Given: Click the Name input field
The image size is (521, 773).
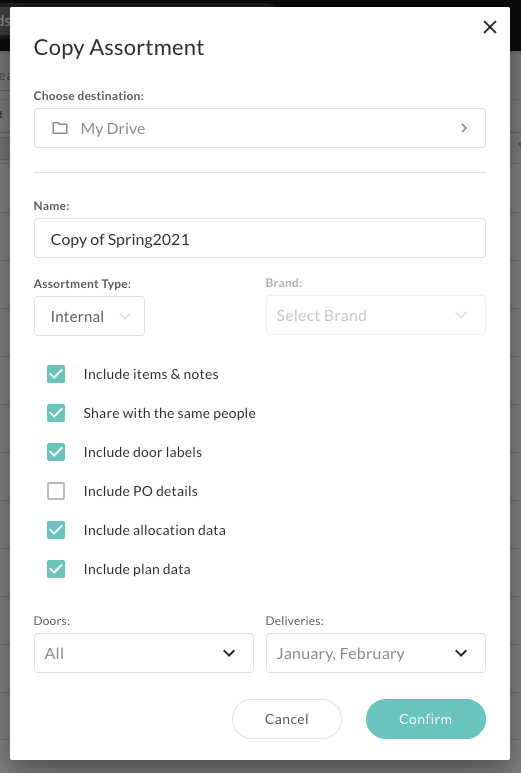Looking at the screenshot, I should click(260, 238).
